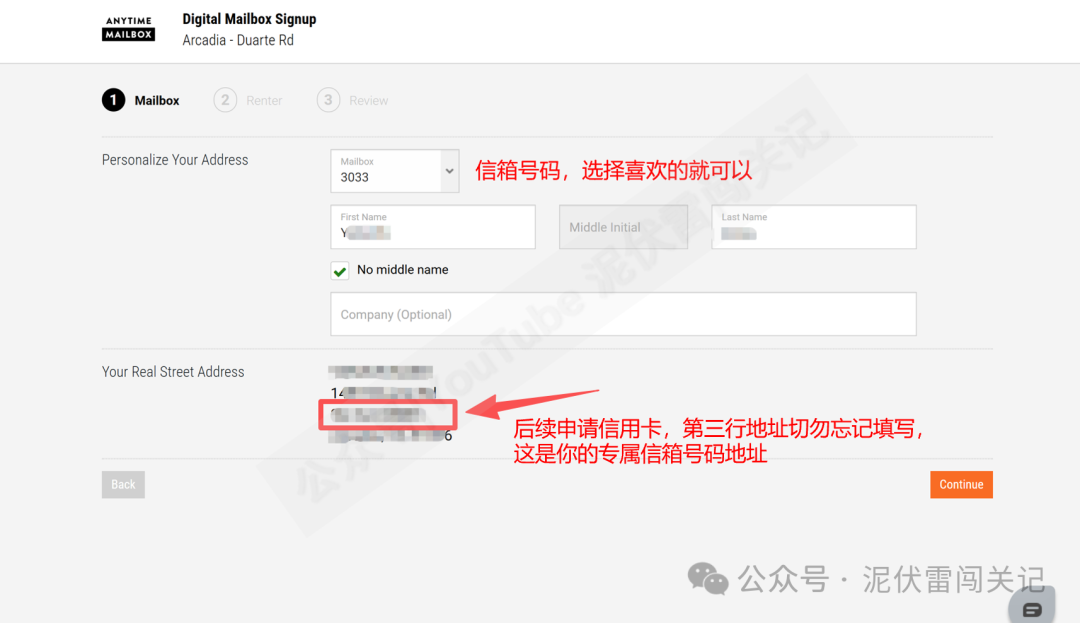Click the Anytime Mailbox logo
Screen dimensions: 1080x623
coord(128,29)
